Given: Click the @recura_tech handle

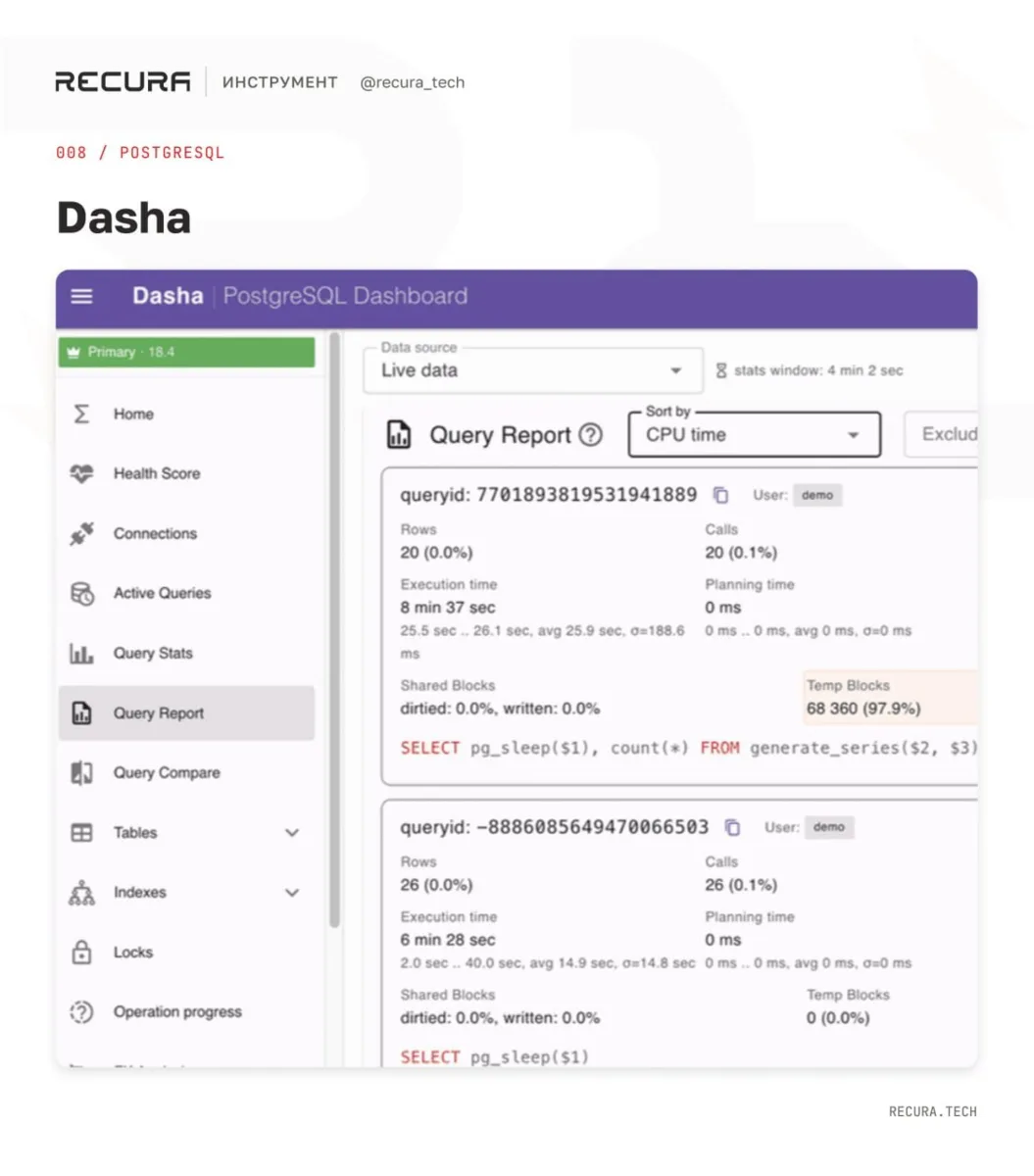Looking at the screenshot, I should [x=412, y=82].
